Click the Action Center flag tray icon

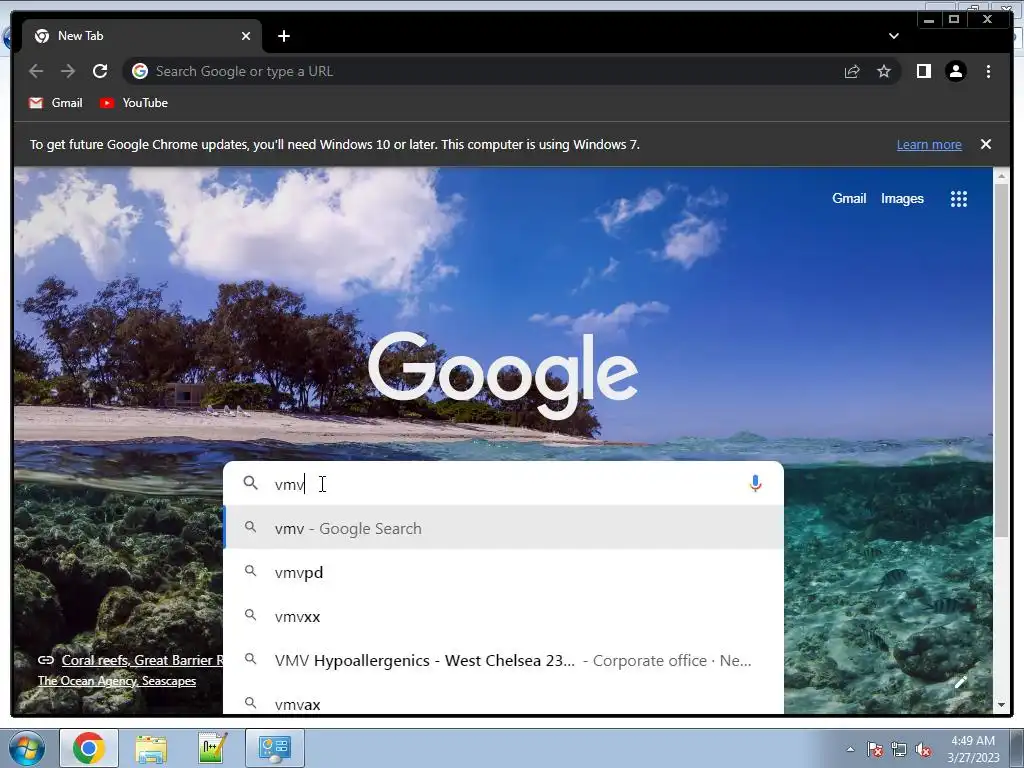[x=875, y=749]
